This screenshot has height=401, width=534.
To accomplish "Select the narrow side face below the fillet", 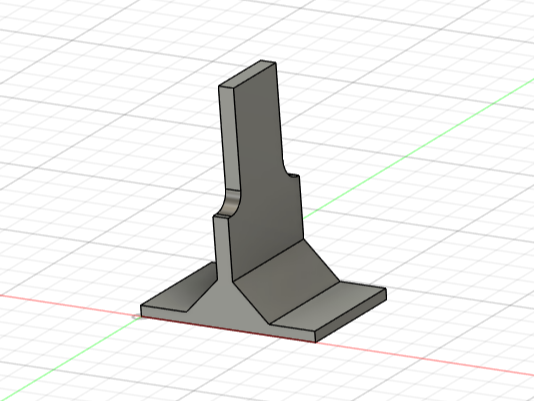I will click(222, 249).
